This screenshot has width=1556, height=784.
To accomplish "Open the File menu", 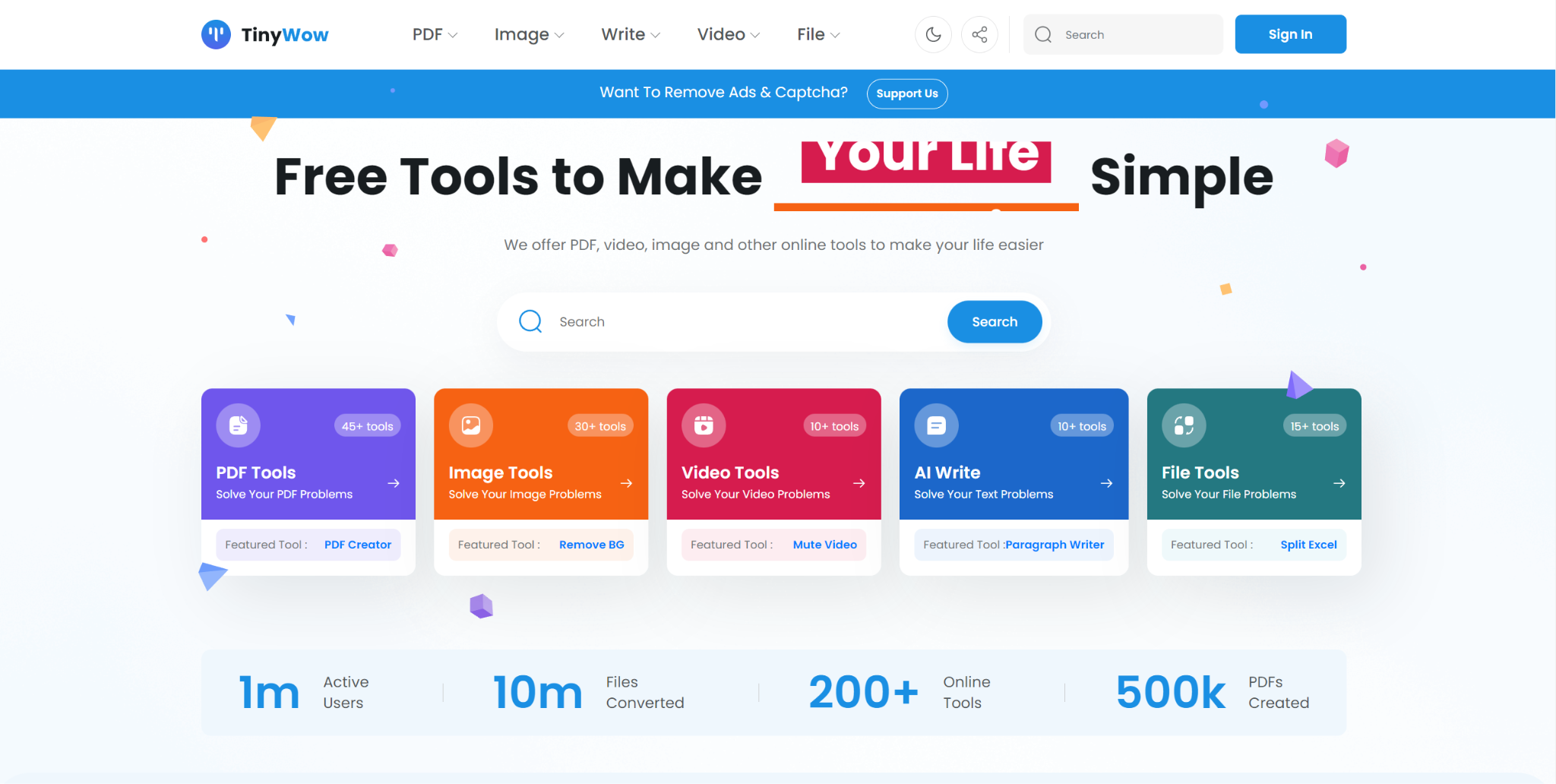I will click(x=817, y=34).
